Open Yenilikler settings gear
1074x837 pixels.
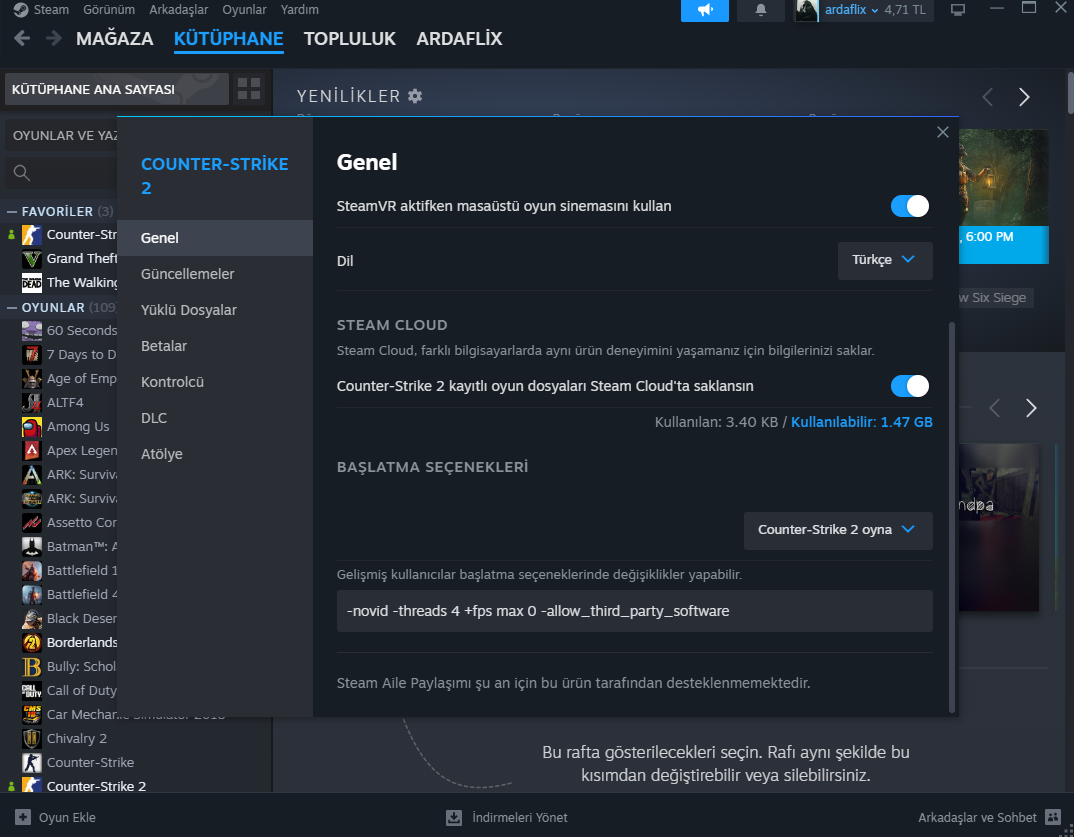415,96
